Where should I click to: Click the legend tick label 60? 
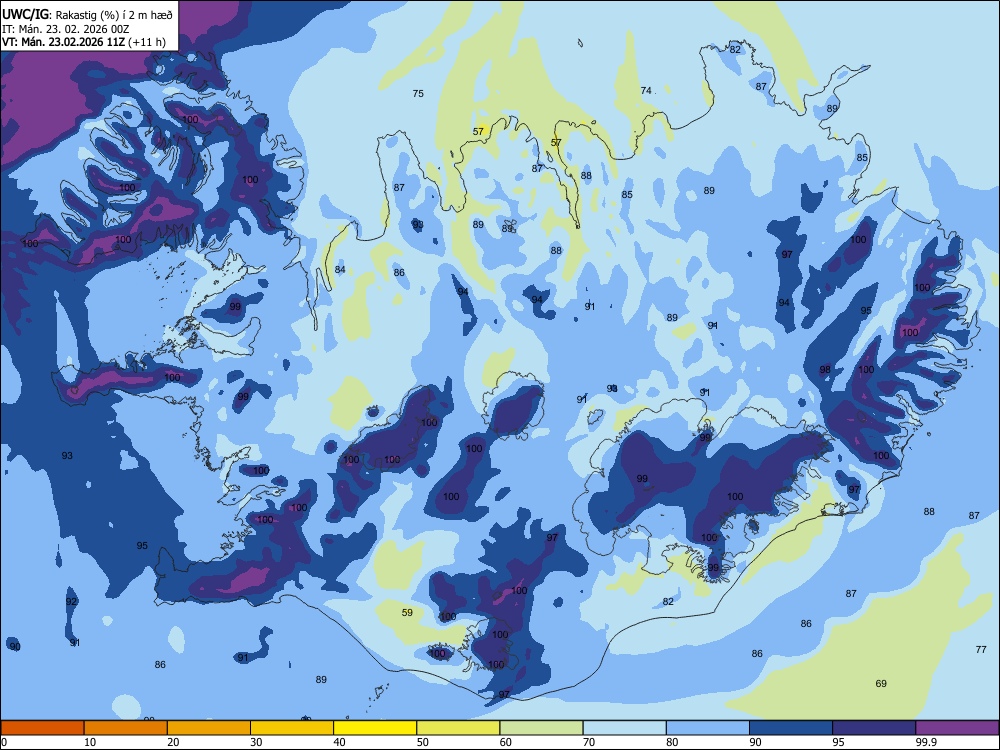click(506, 742)
